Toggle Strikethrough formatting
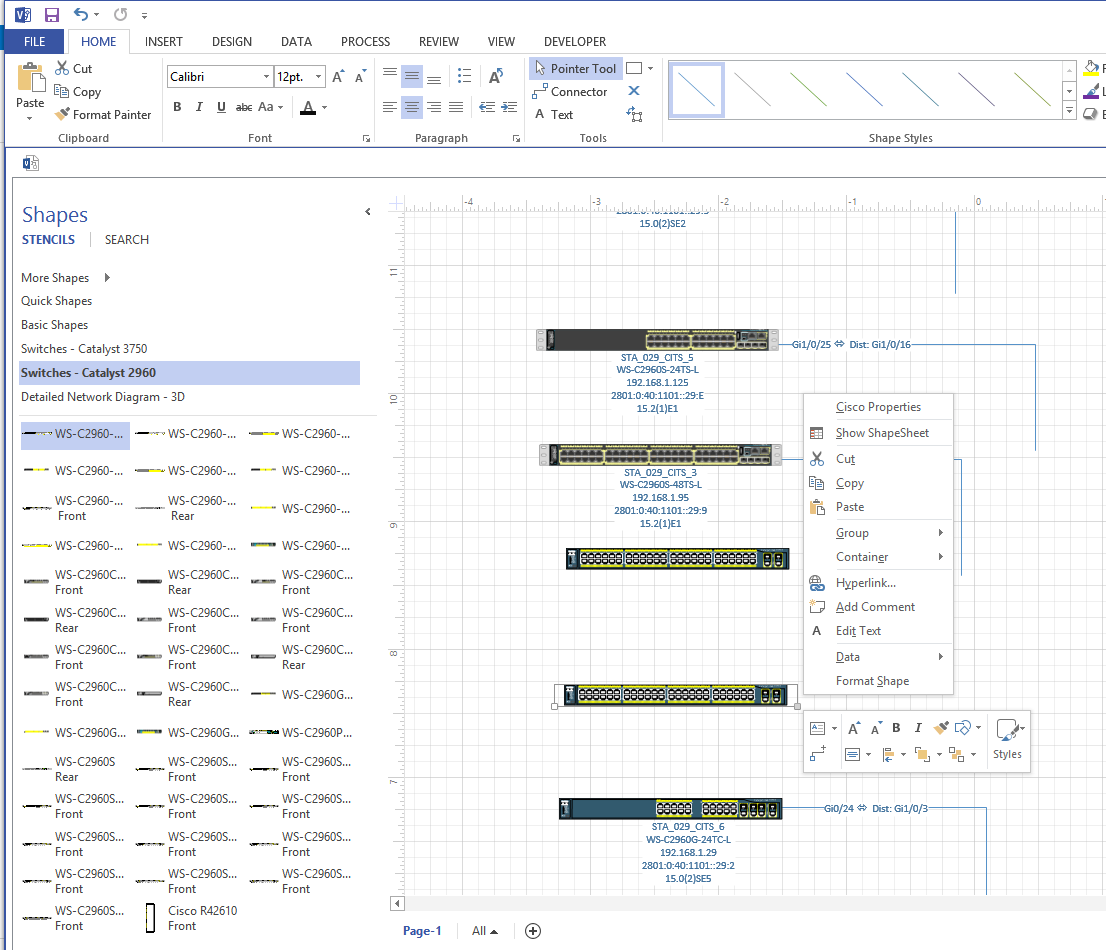The height and width of the screenshot is (950, 1106). (x=244, y=107)
